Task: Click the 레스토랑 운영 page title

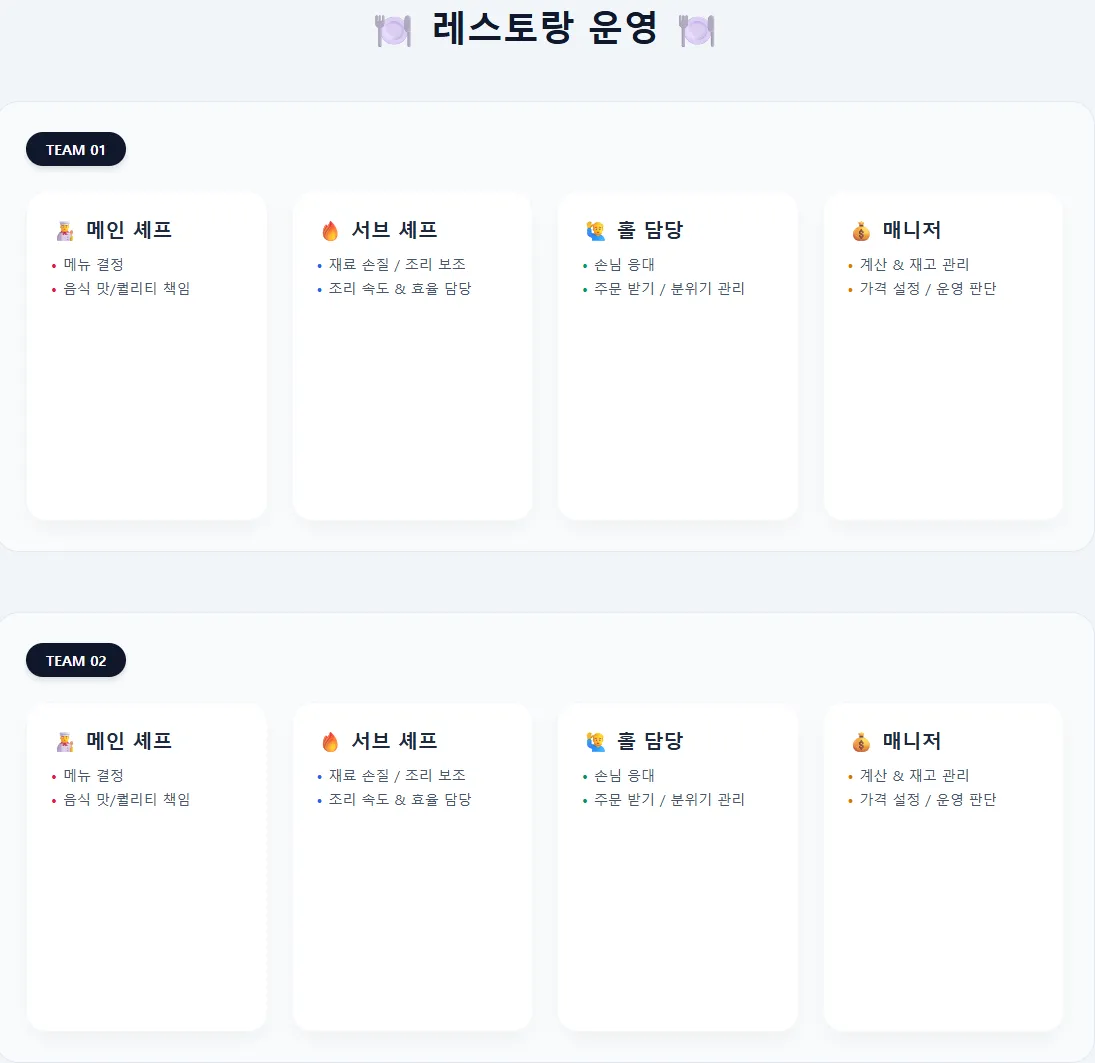Action: pyautogui.click(x=545, y=28)
